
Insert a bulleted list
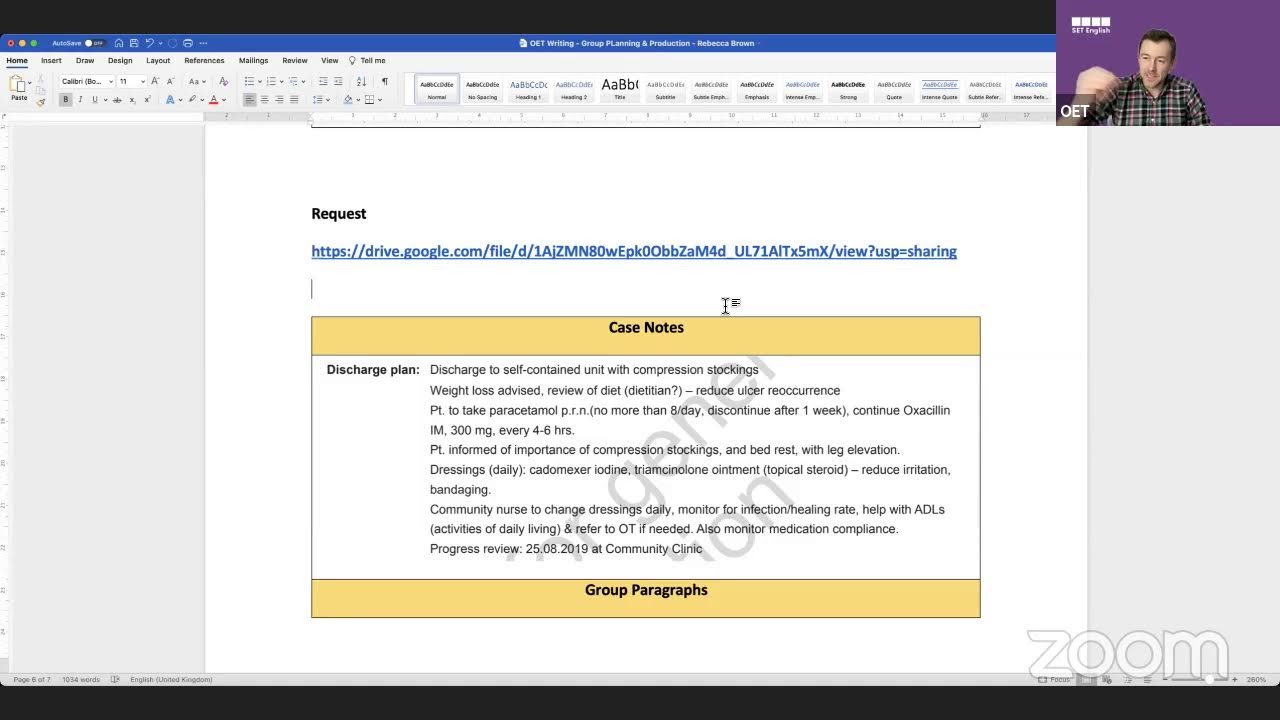[249, 81]
